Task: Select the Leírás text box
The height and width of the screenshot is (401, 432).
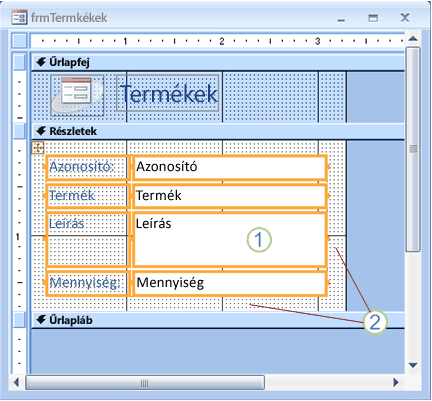Action: click(230, 239)
